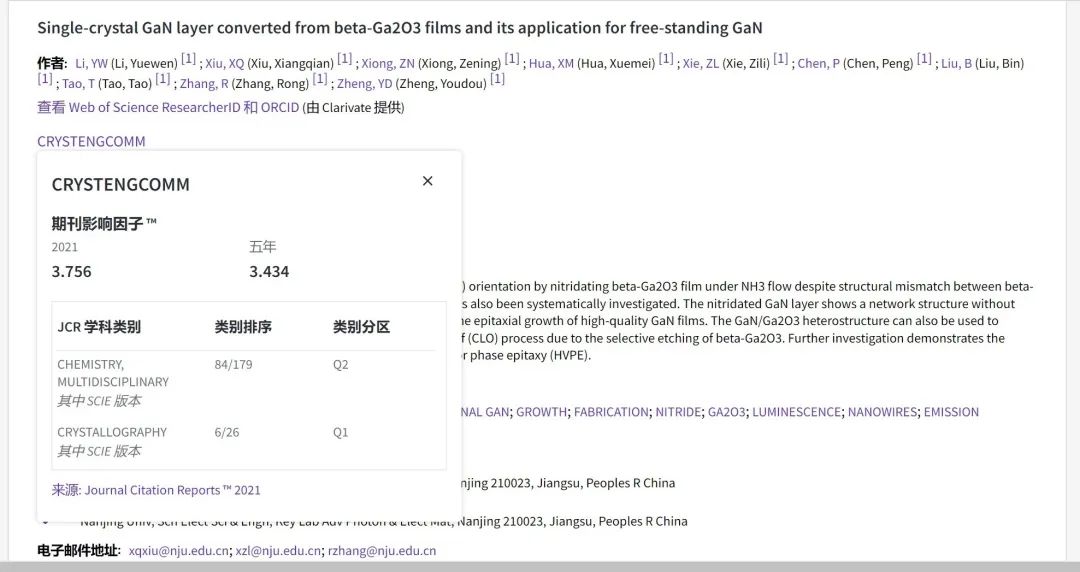Open author link Li, YW
1080x572 pixels.
point(91,64)
